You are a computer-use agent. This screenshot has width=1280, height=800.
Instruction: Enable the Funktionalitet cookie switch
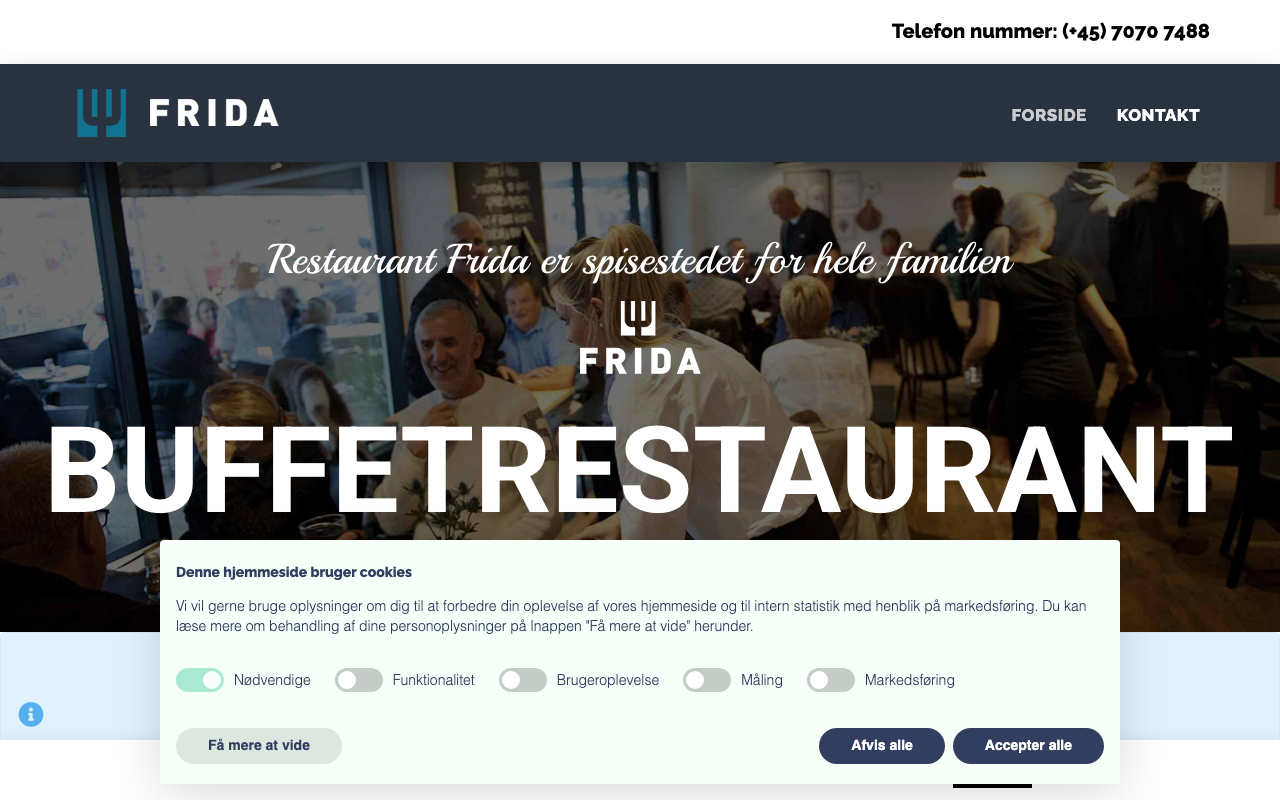click(359, 680)
